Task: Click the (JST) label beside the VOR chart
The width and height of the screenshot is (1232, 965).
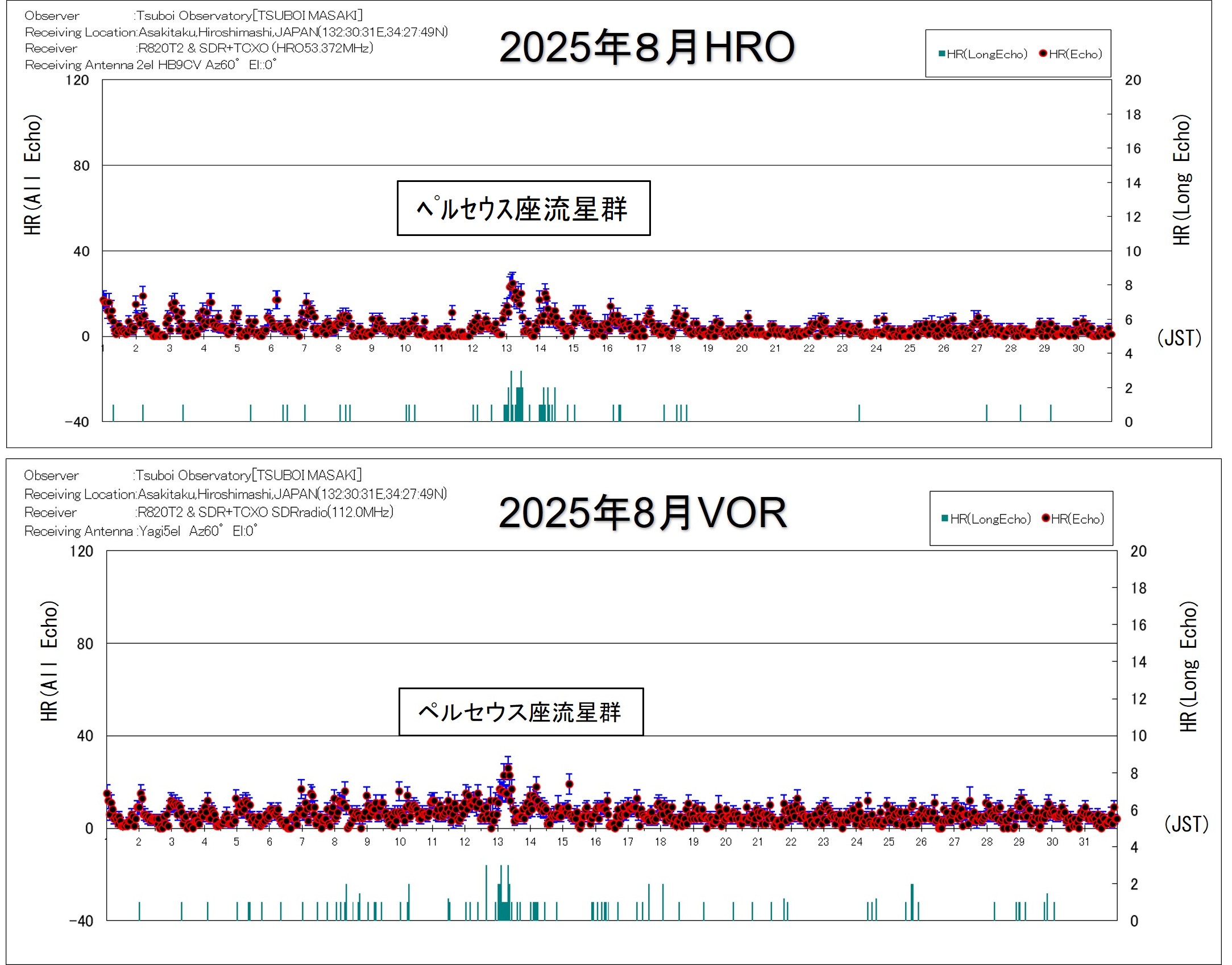Action: [x=1186, y=824]
